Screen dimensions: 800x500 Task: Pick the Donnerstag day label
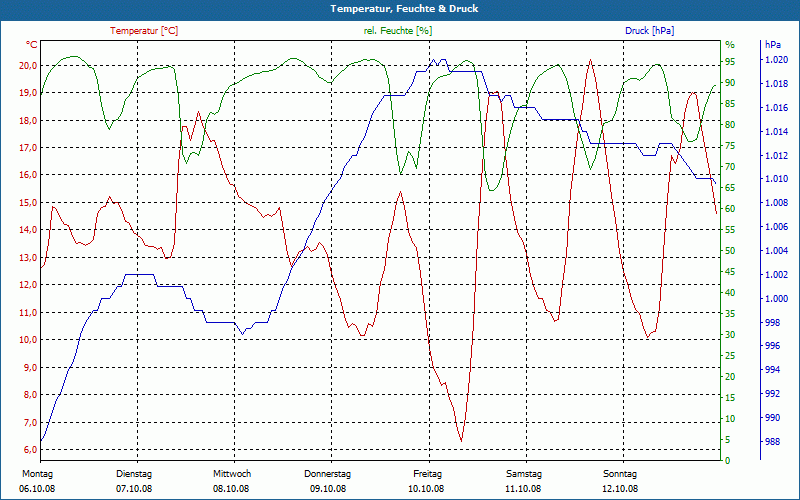(328, 474)
